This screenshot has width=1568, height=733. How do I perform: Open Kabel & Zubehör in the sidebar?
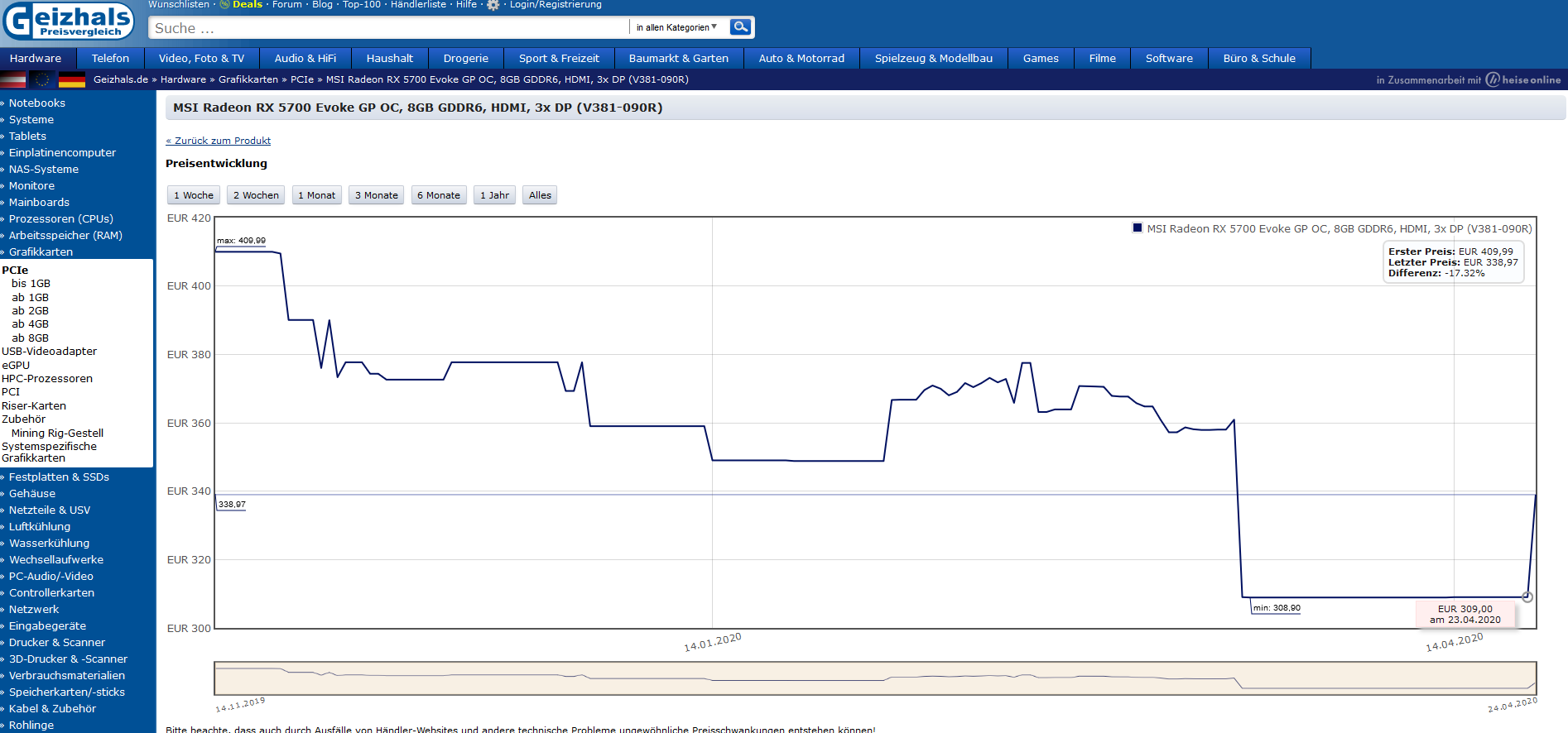(x=52, y=708)
